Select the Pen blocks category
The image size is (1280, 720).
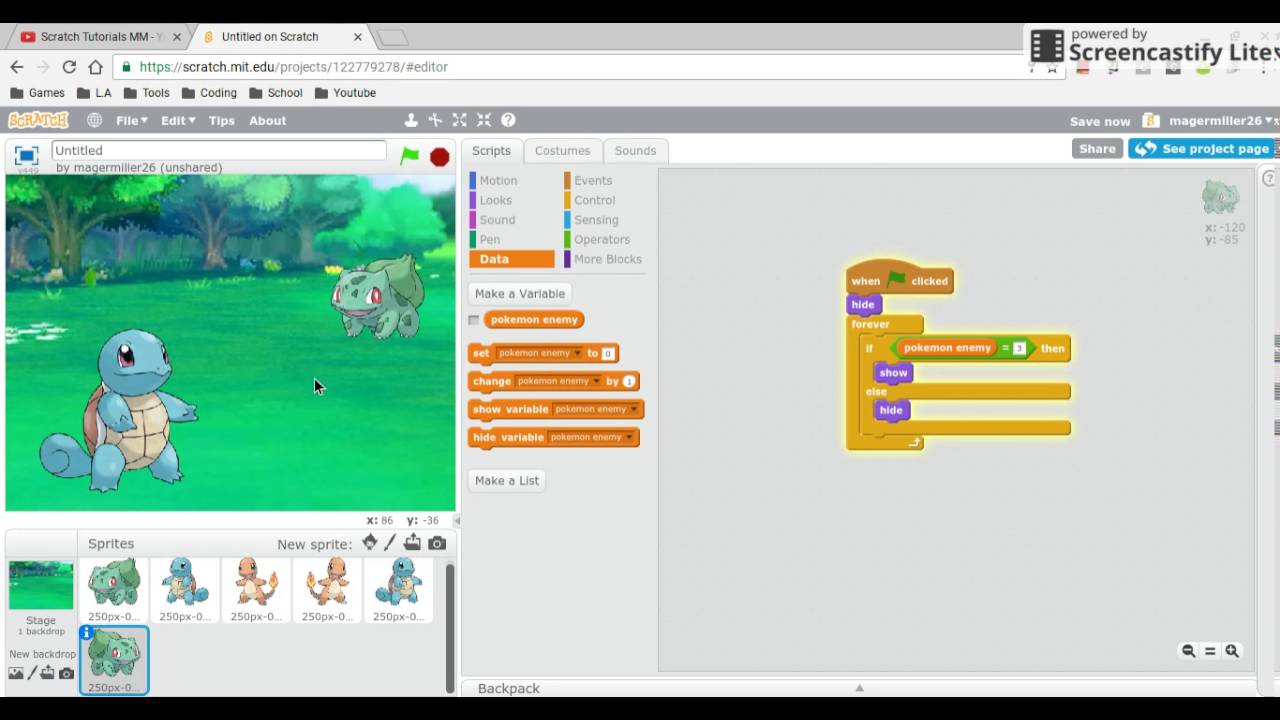[x=489, y=240]
